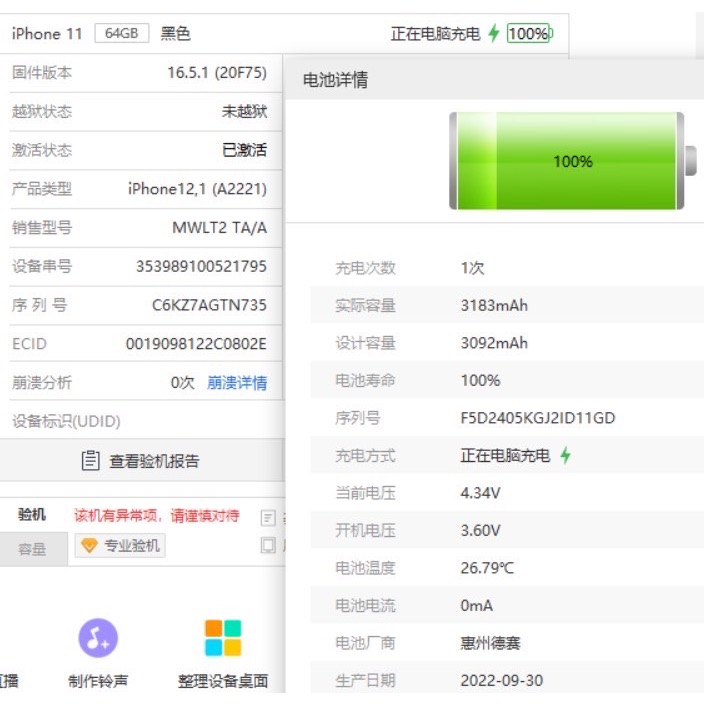Click battery temperature 26.79℃
704x704 pixels.
point(487,568)
